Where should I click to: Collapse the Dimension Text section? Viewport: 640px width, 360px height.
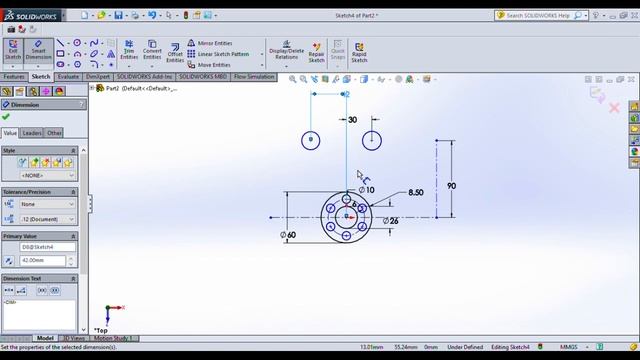coord(73,279)
